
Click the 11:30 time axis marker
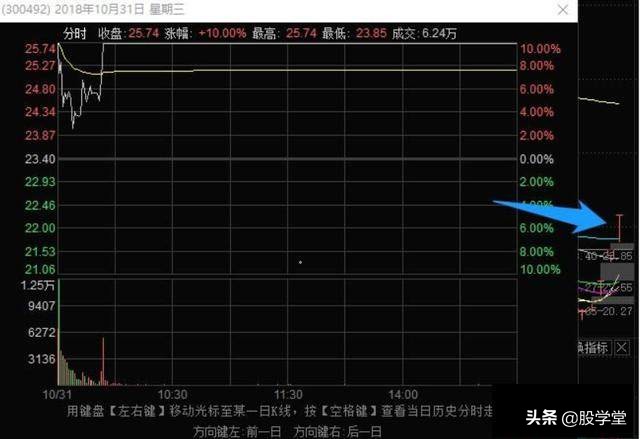tap(288, 395)
